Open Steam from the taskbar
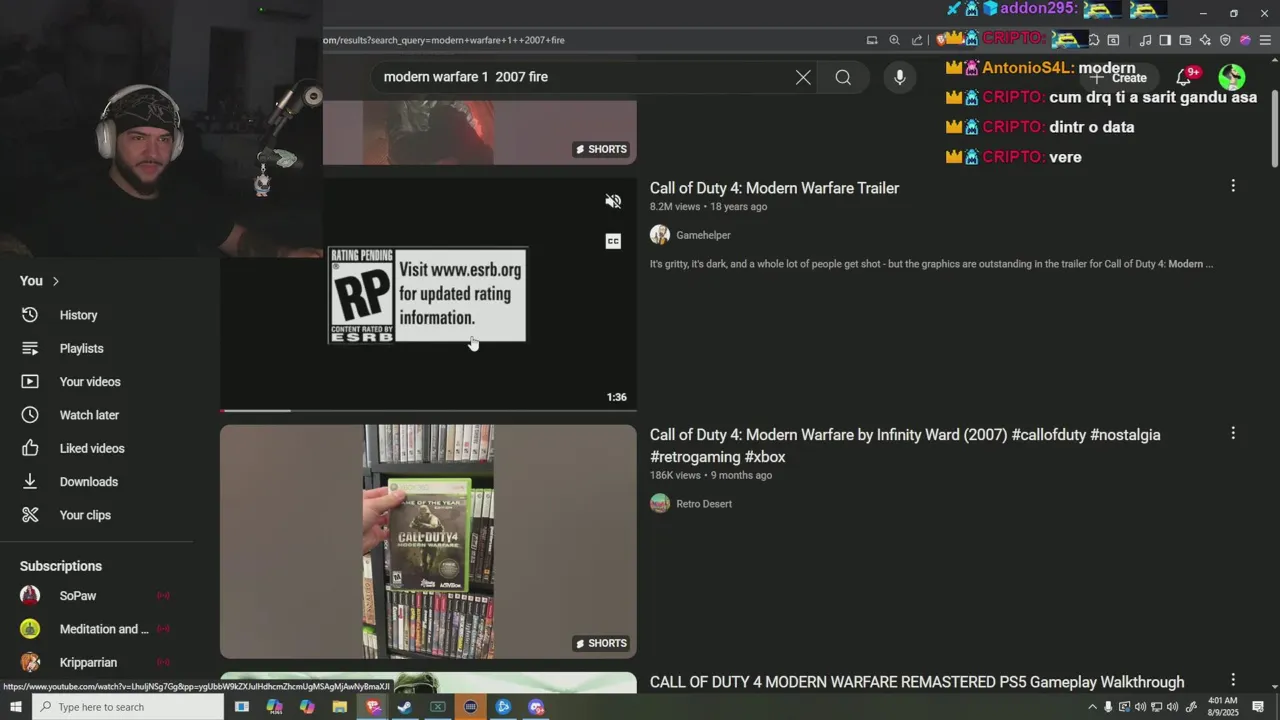1280x720 pixels. point(405,707)
